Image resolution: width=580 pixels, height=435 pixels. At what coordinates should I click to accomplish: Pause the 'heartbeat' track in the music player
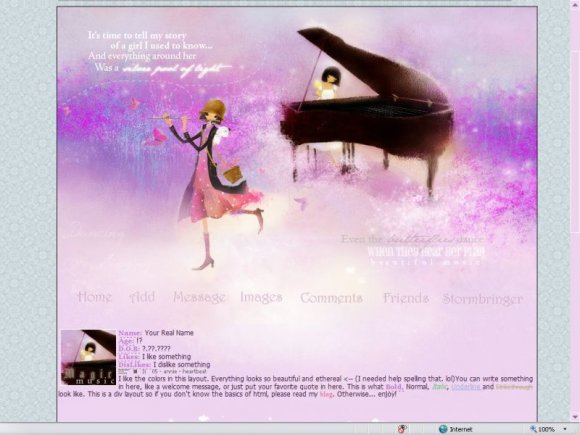point(145,371)
